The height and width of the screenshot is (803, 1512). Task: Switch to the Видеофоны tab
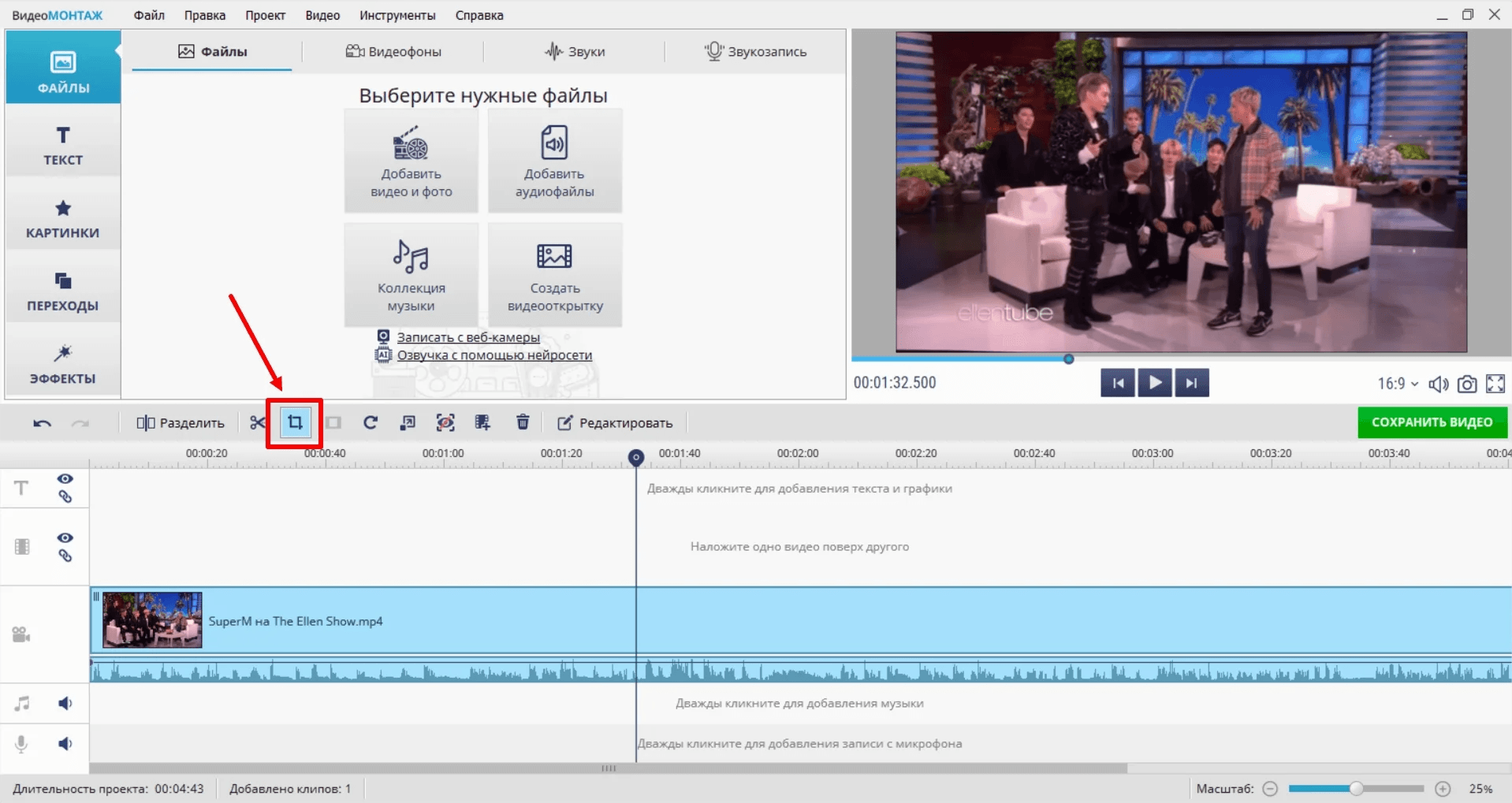[393, 52]
